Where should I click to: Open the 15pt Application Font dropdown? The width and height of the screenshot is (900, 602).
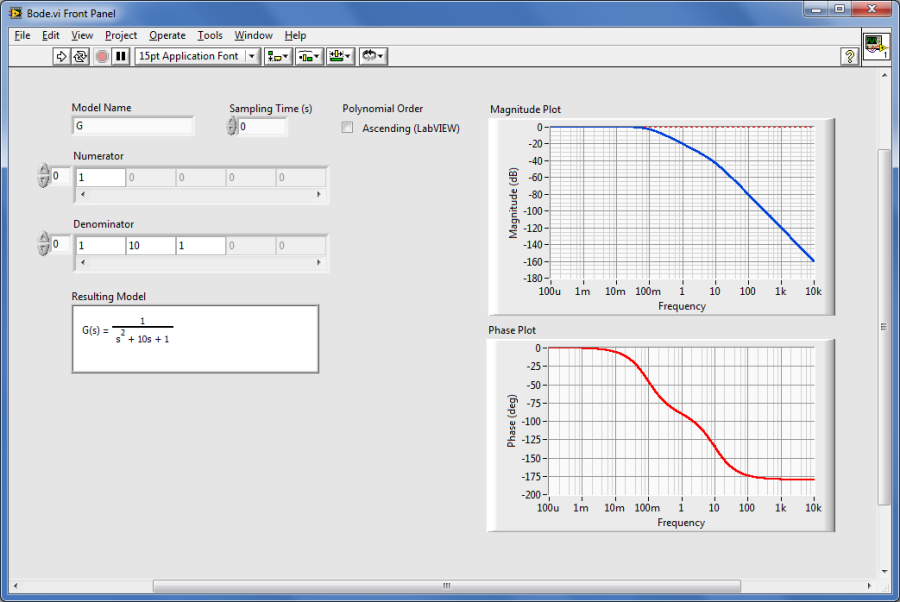coord(197,57)
